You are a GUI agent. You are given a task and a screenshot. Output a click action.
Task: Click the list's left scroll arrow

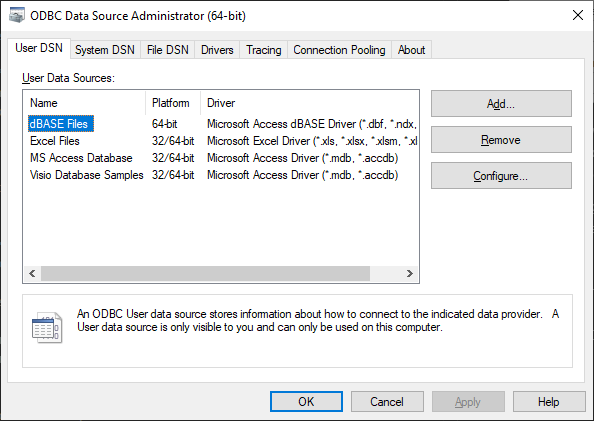coord(32,274)
